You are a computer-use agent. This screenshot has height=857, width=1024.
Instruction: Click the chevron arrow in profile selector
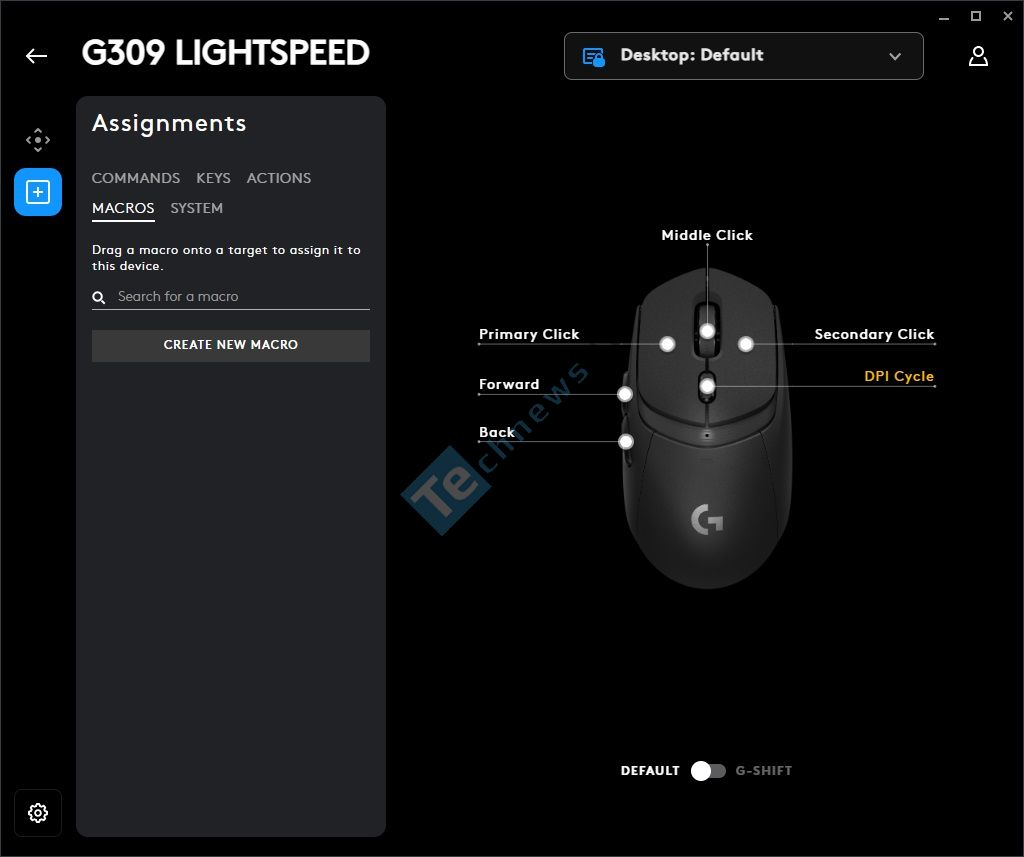[895, 56]
